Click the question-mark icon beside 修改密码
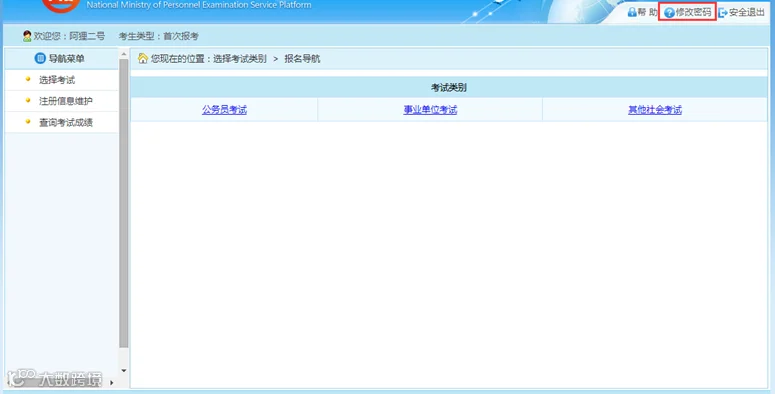 669,13
